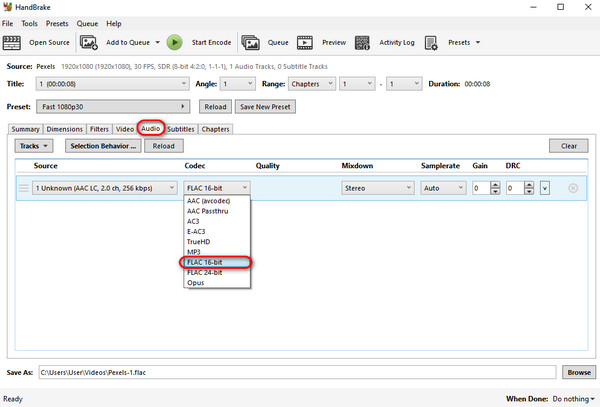Open the Add to Queue dropdown arrow
The height and width of the screenshot is (407, 600).
click(x=157, y=42)
